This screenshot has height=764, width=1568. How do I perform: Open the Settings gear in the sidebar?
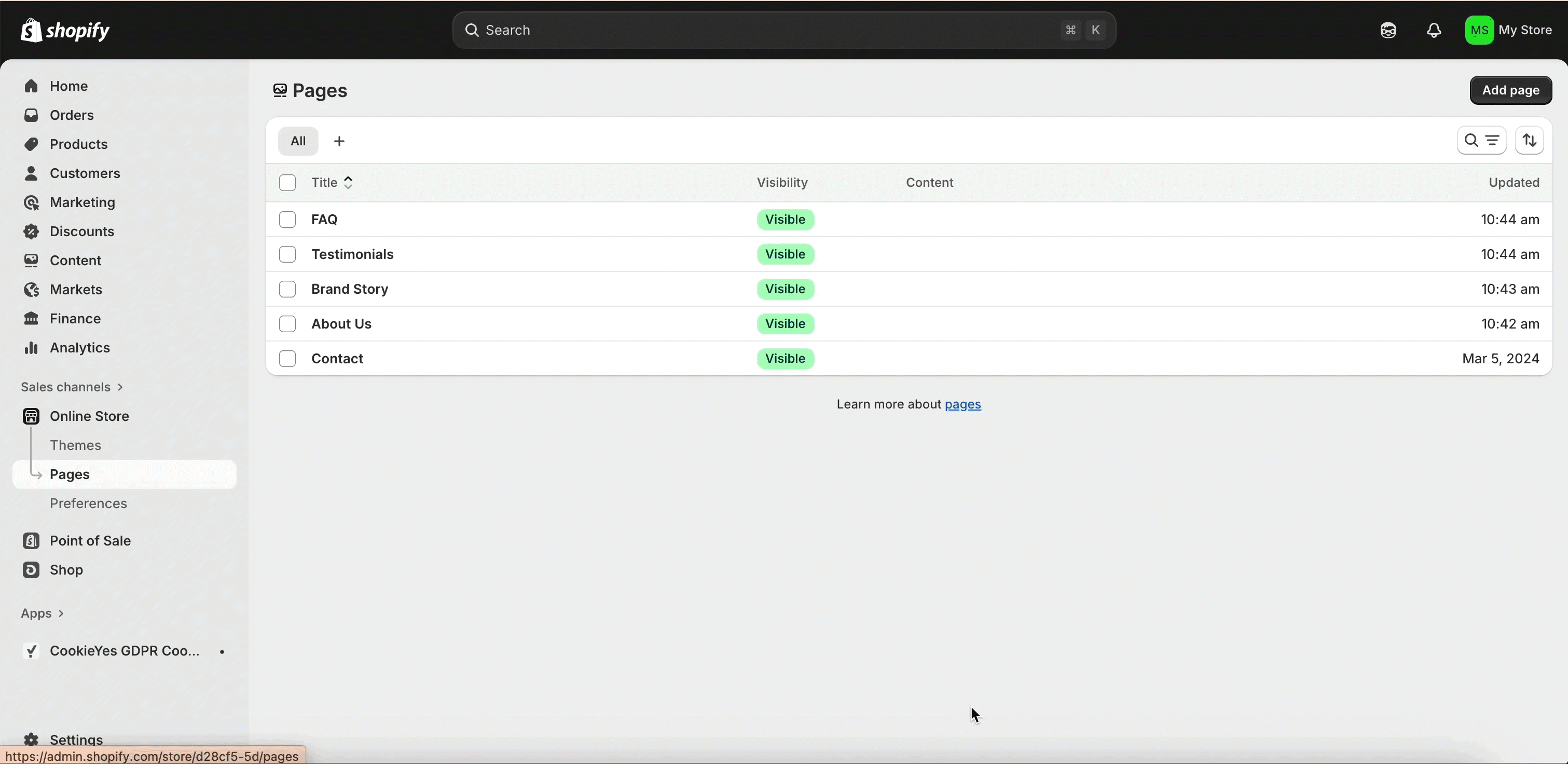(x=32, y=739)
